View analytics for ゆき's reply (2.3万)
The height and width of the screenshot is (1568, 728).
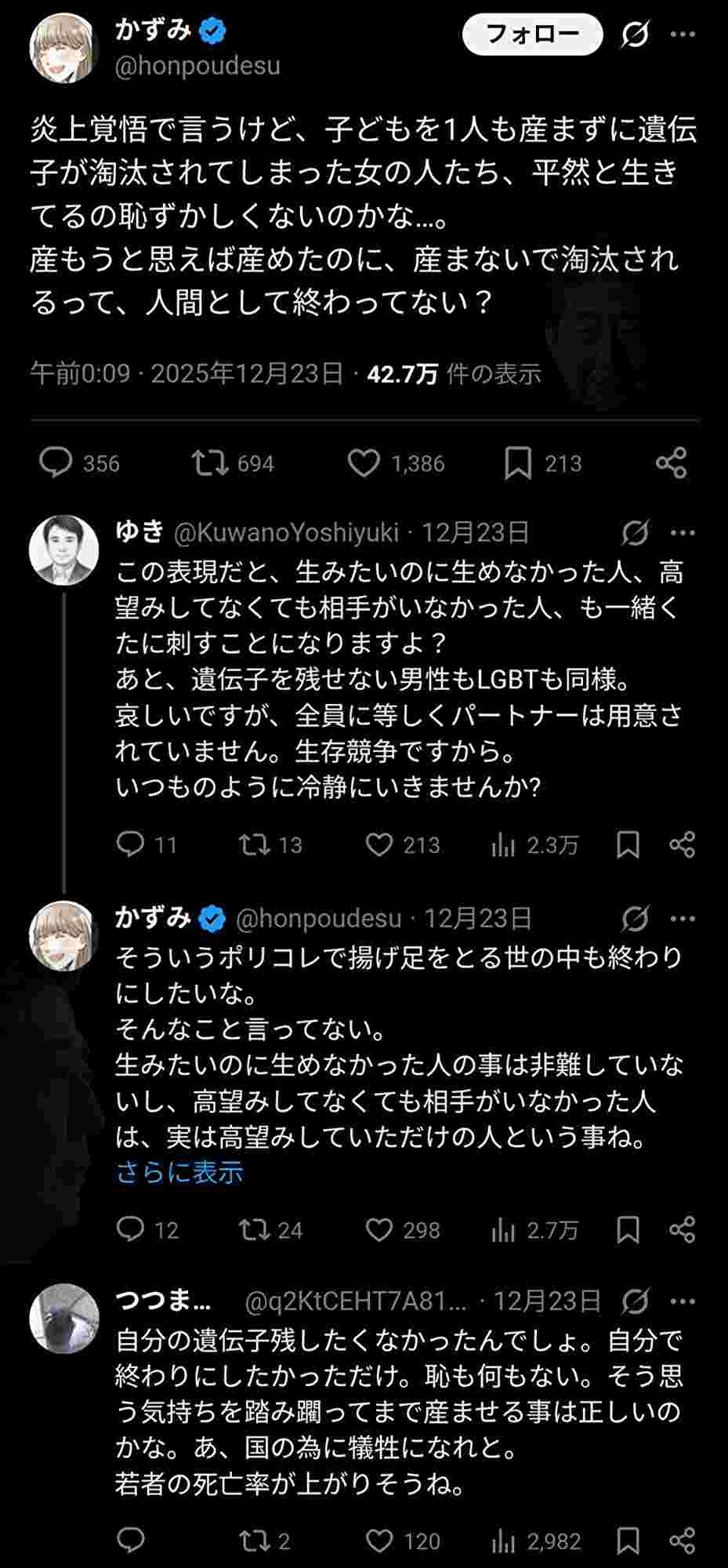click(x=503, y=844)
